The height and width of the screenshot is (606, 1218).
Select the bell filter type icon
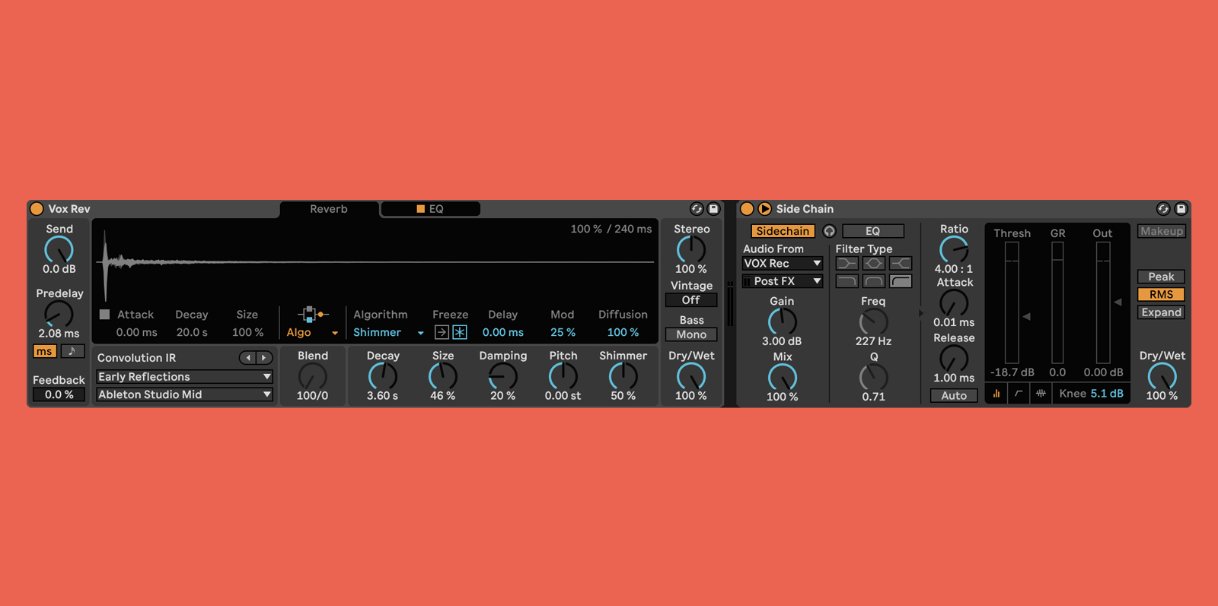click(x=874, y=263)
